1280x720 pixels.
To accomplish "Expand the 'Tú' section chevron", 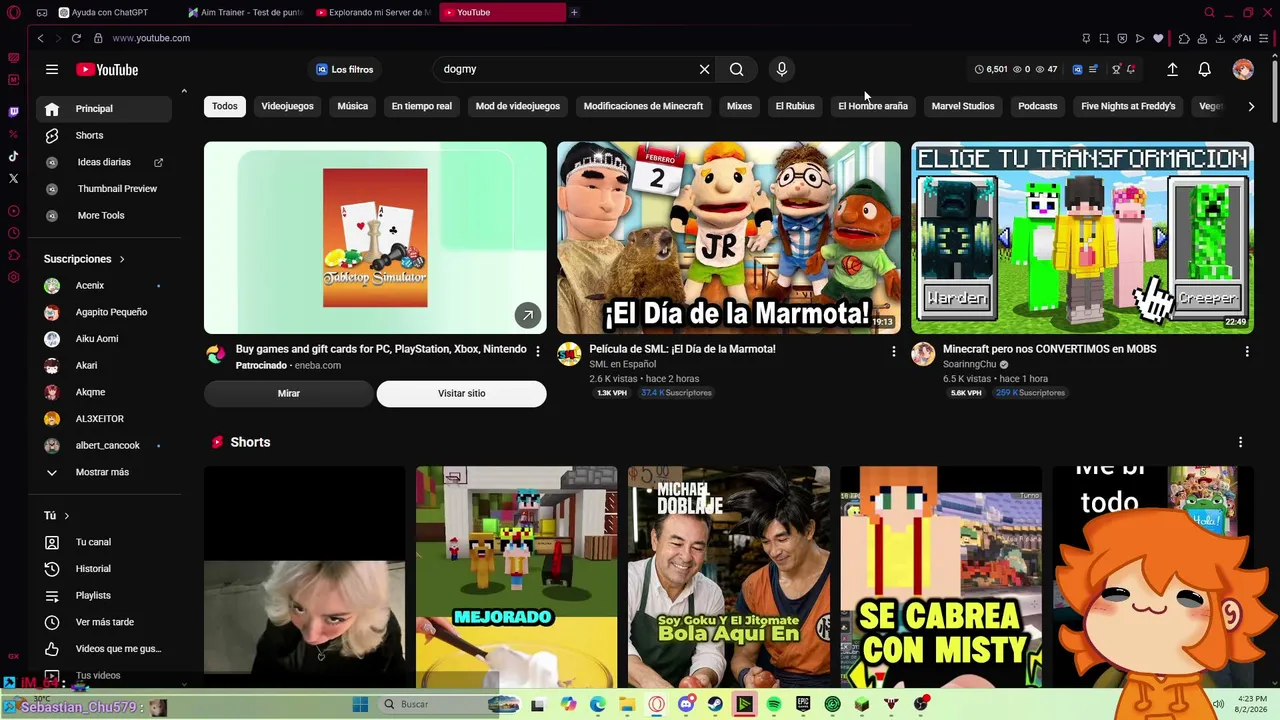I will pos(67,516).
